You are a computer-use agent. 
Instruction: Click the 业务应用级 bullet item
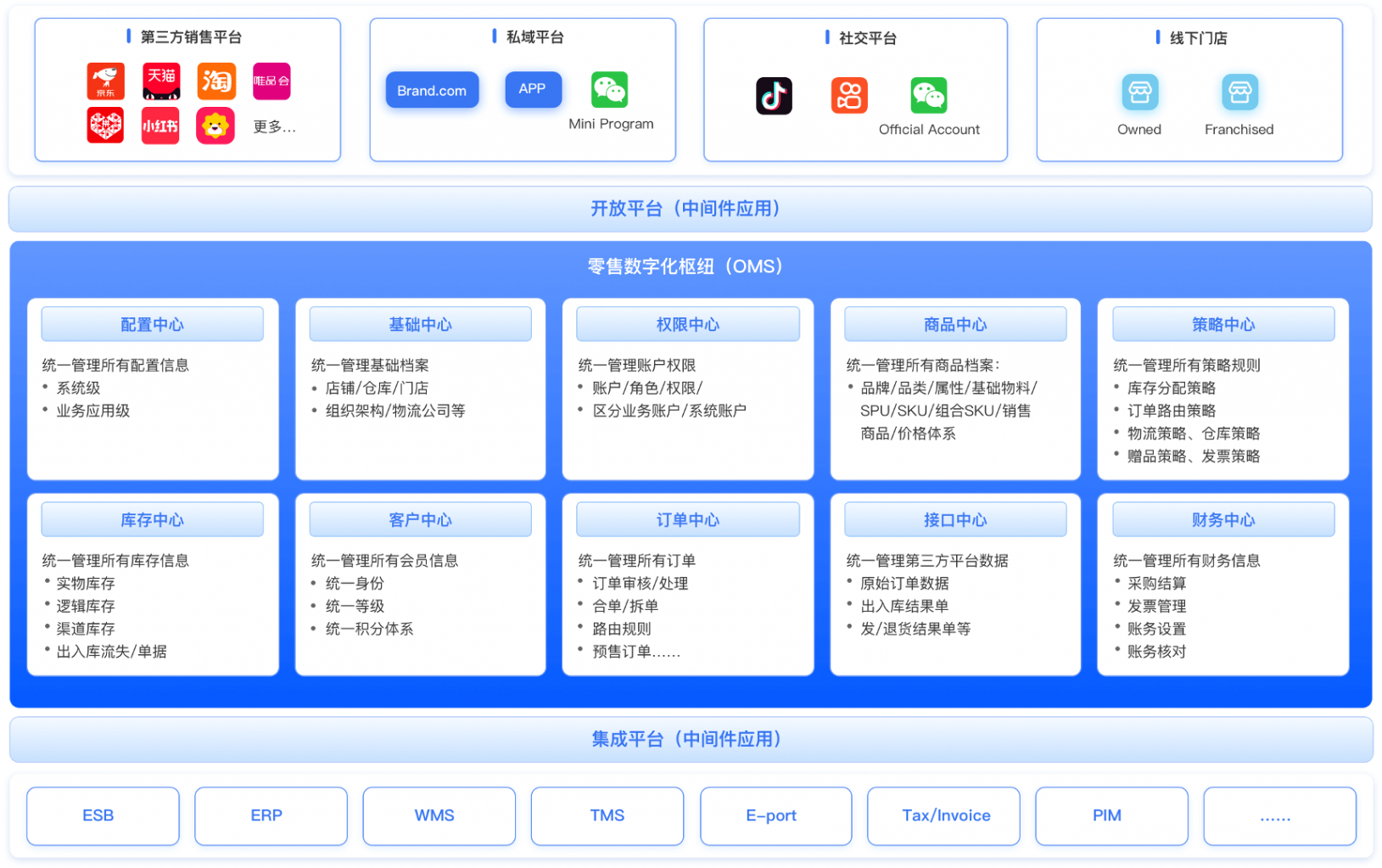tap(93, 411)
